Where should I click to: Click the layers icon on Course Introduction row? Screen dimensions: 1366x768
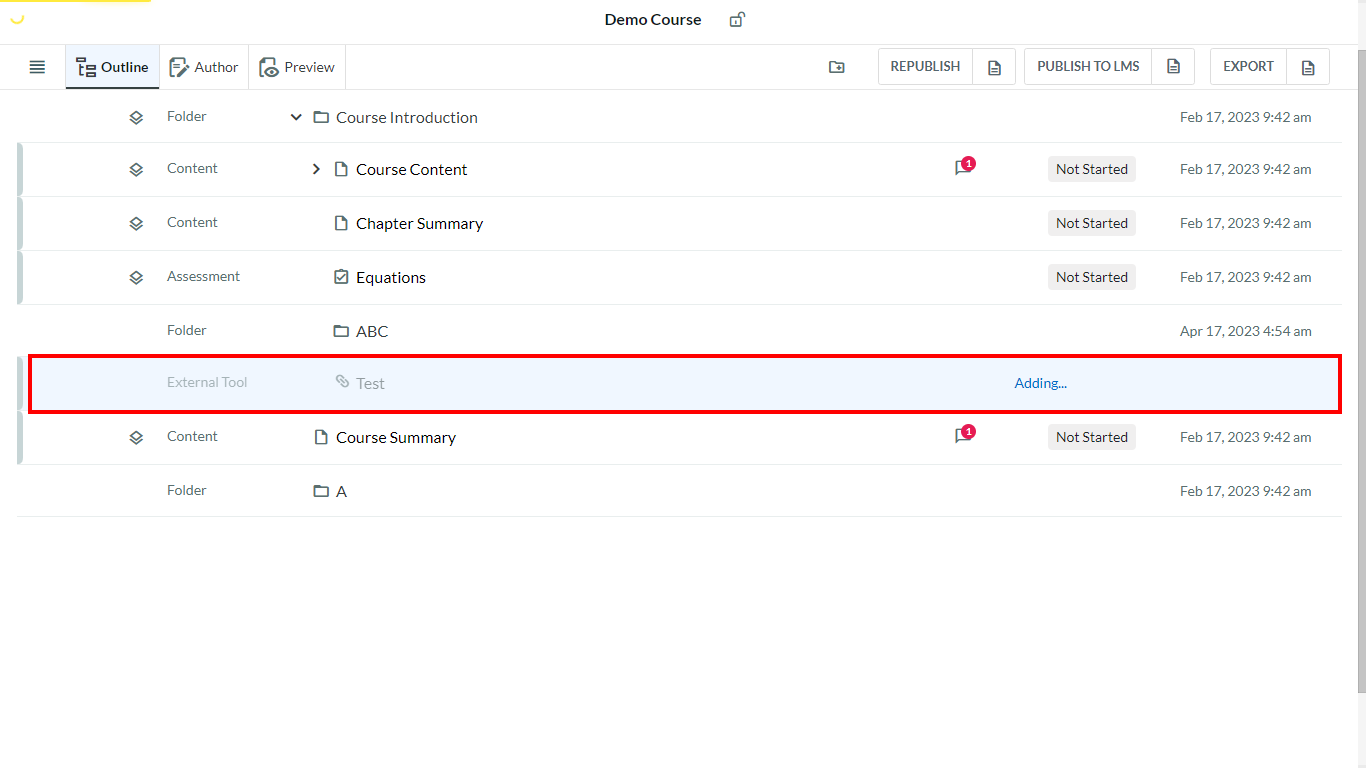click(136, 117)
